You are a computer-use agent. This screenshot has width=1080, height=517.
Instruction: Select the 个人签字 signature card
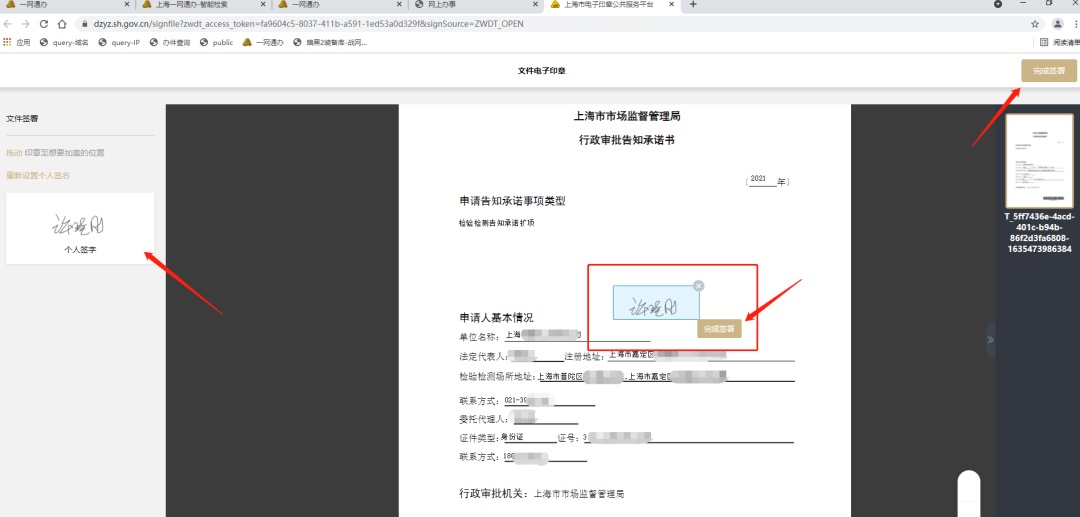click(80, 229)
